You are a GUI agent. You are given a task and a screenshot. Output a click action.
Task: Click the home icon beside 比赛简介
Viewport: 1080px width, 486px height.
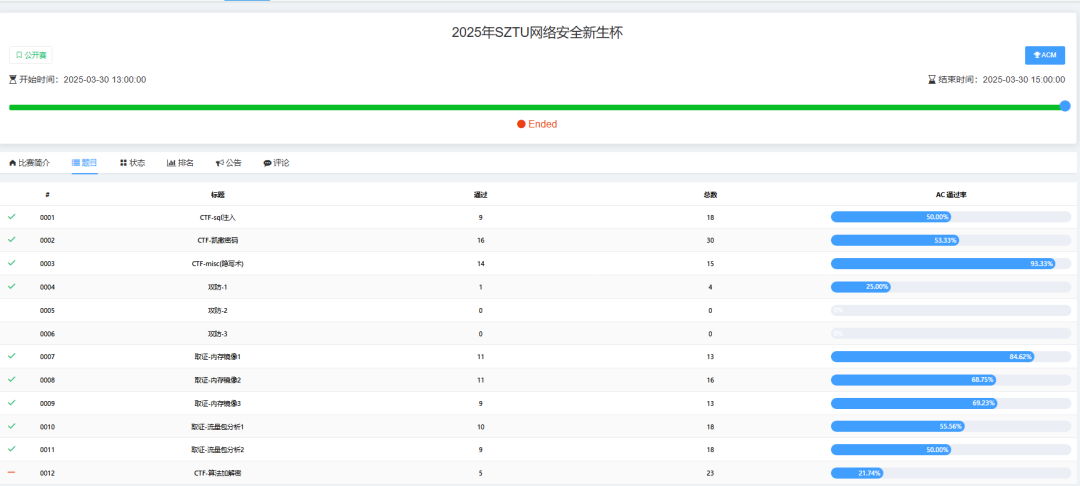tap(13, 162)
